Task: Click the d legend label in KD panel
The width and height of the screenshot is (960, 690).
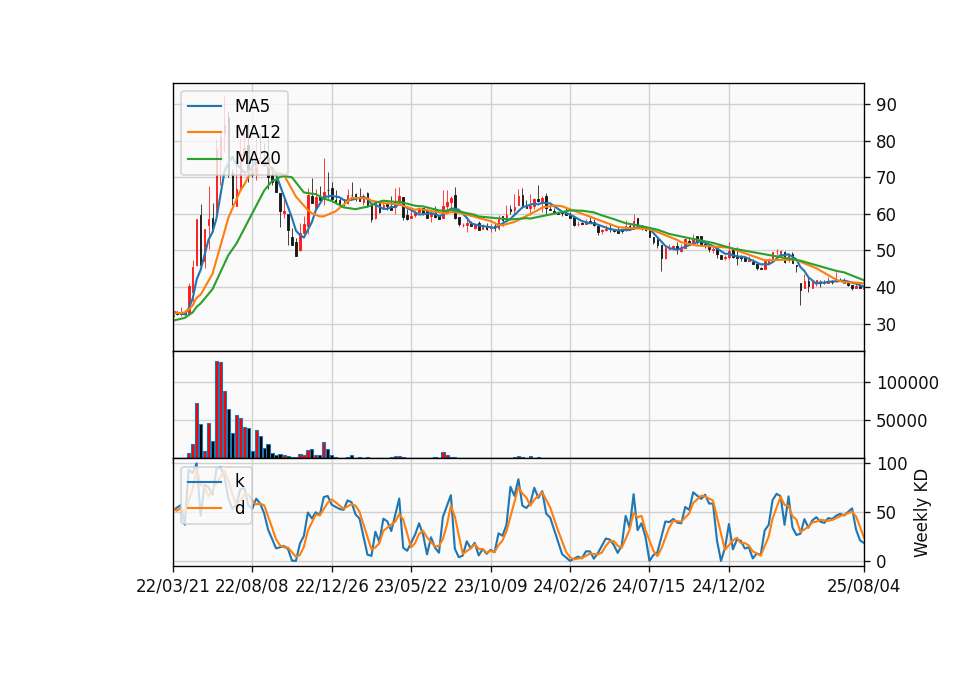Action: pyautogui.click(x=240, y=508)
